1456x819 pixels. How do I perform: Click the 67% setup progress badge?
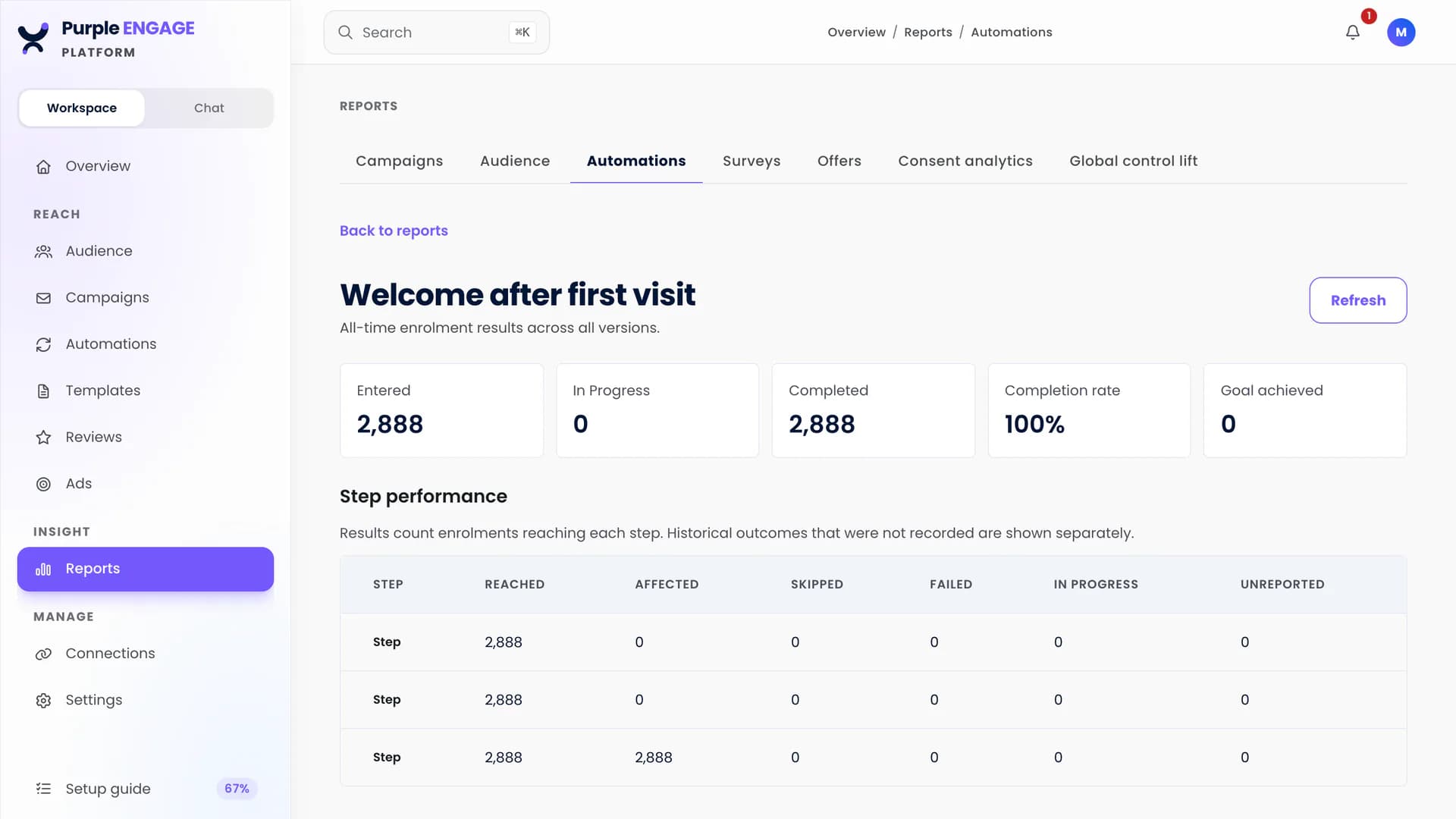coord(237,789)
